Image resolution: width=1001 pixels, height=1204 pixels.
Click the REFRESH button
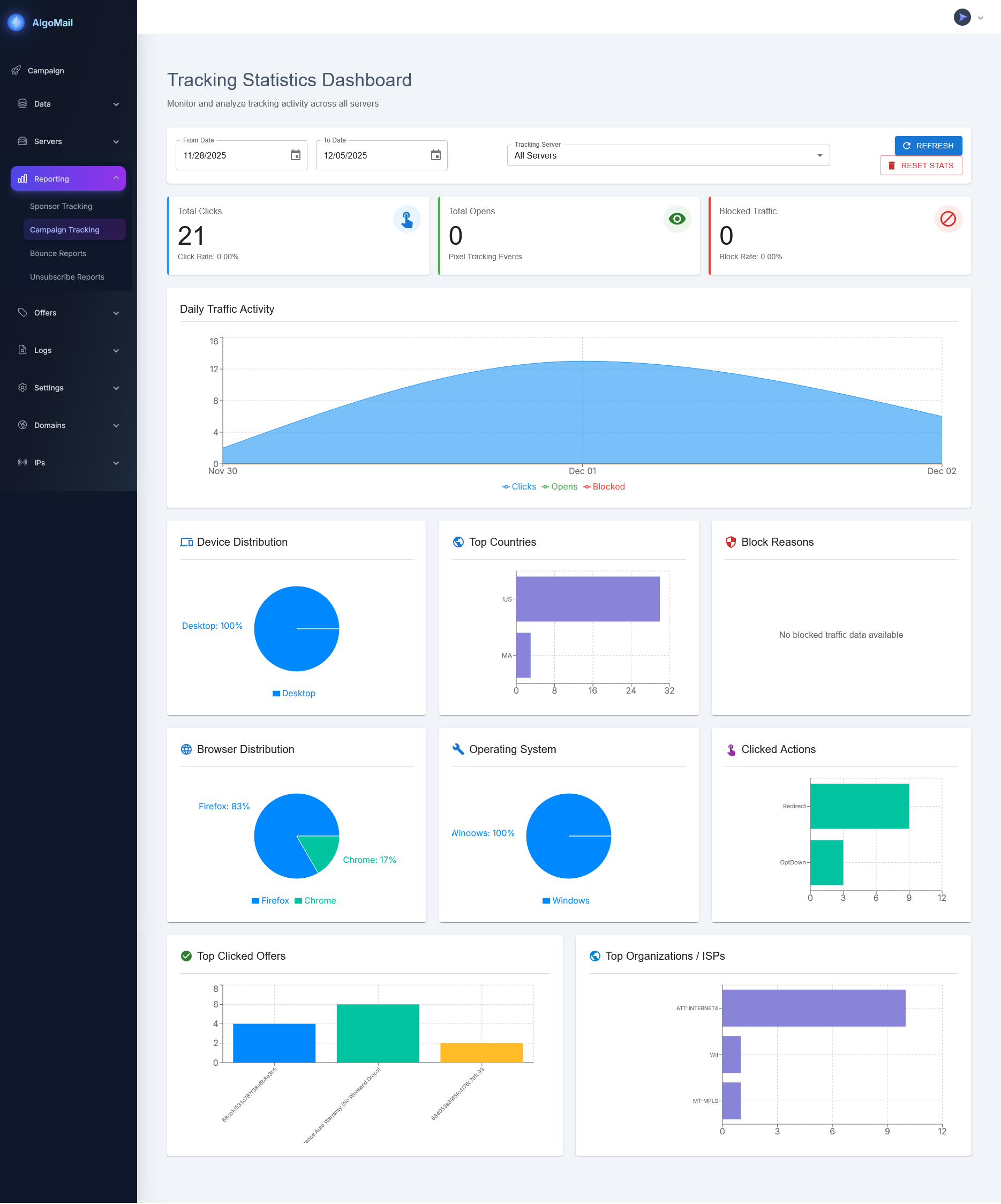click(928, 146)
